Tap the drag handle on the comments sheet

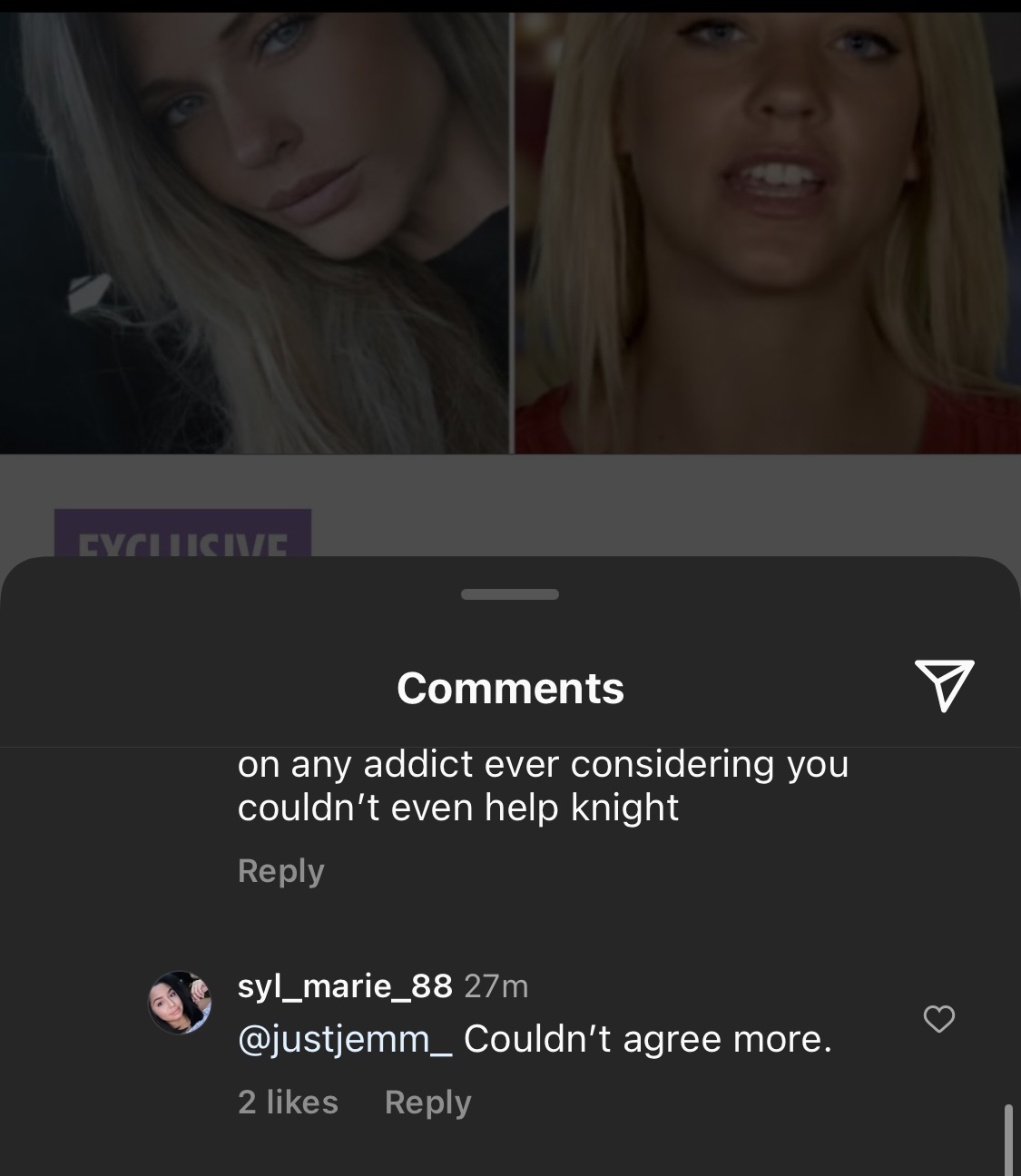(x=510, y=594)
